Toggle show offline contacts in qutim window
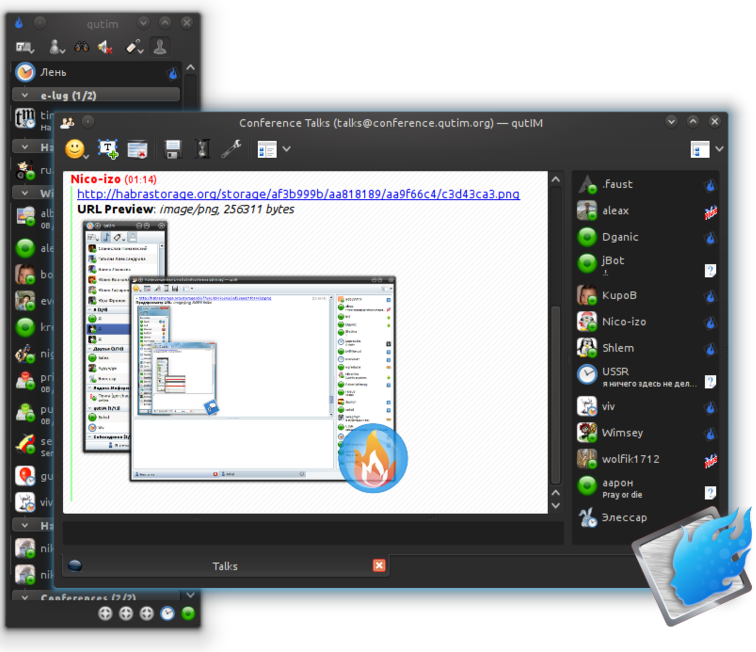 (x=160, y=47)
